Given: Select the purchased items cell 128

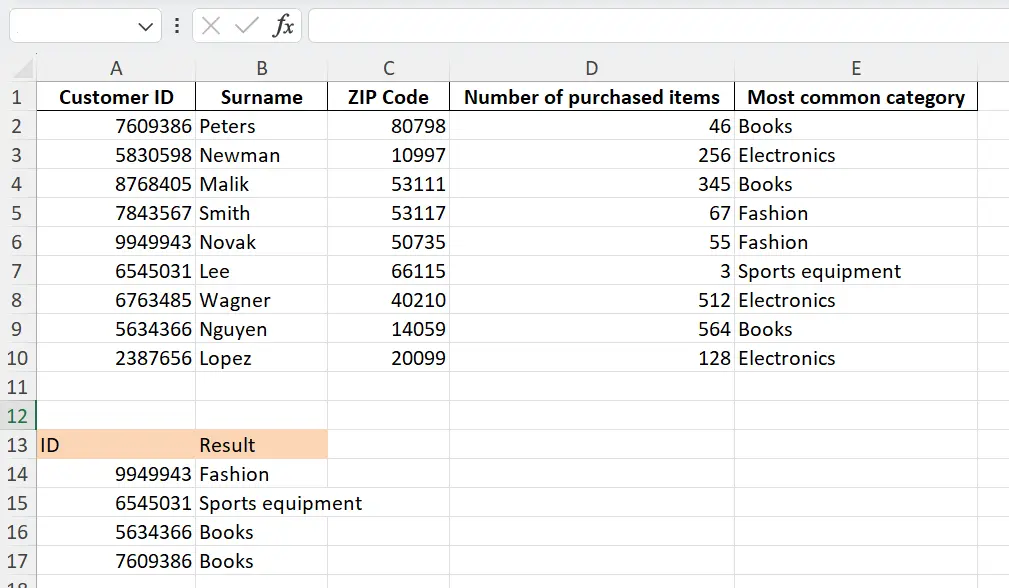Looking at the screenshot, I should (x=591, y=357).
